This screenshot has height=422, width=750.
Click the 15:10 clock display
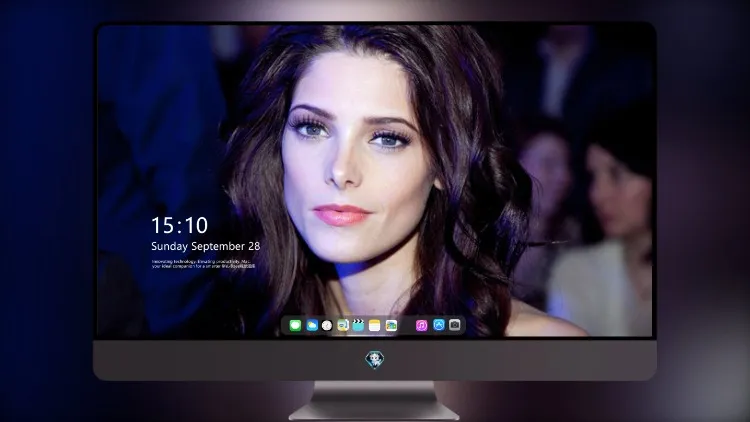tap(179, 225)
